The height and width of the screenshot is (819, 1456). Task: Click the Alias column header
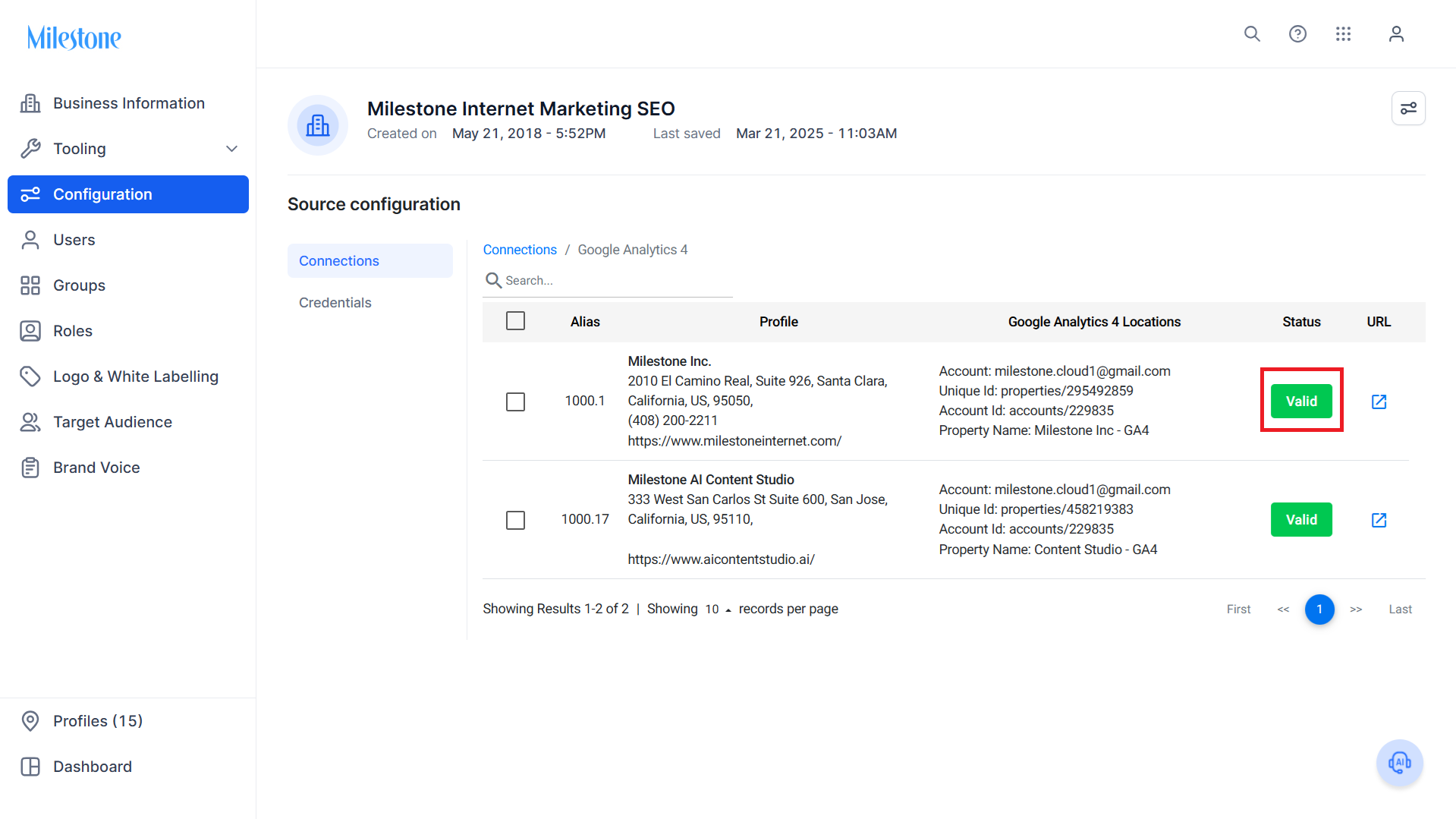pos(585,322)
